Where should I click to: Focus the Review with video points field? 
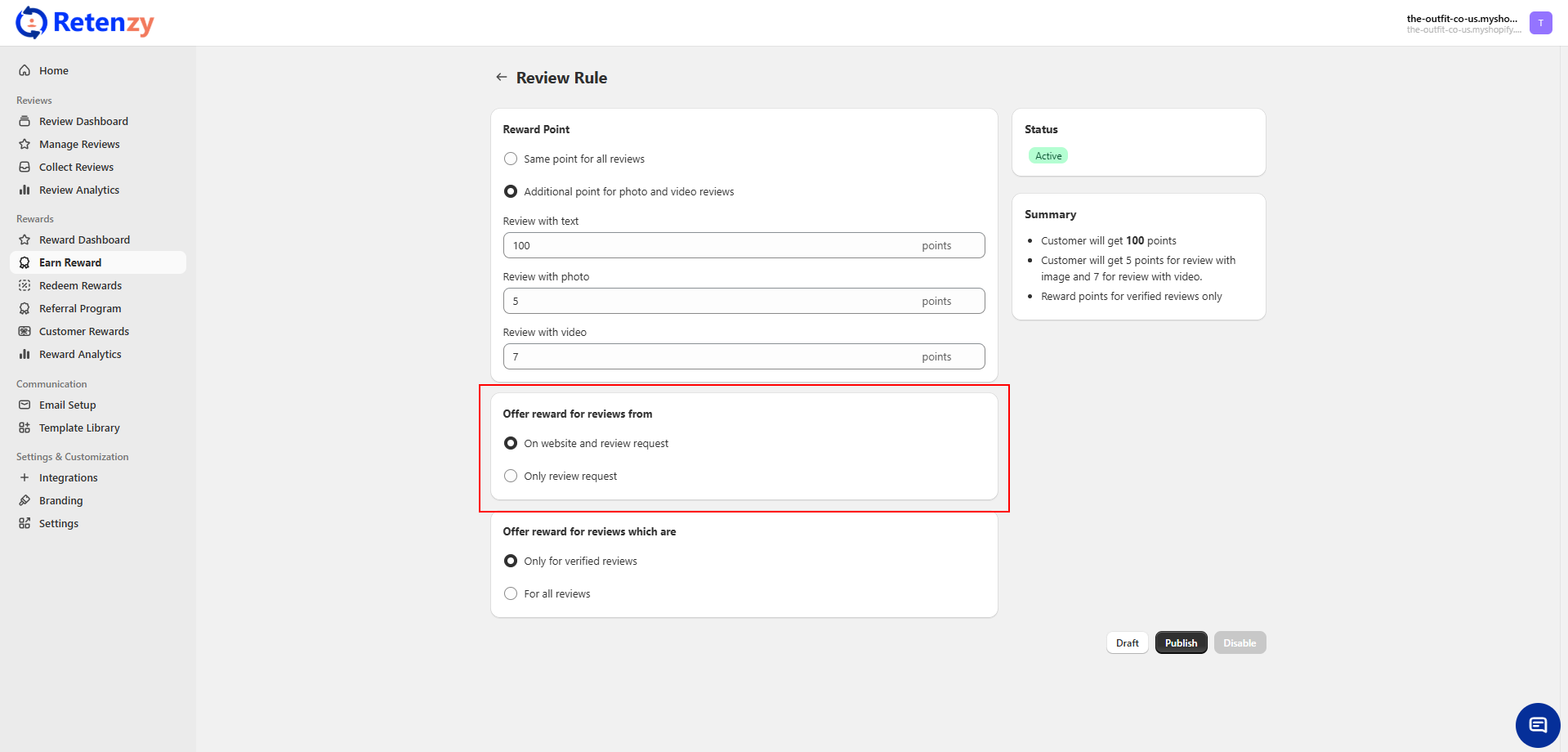[711, 357]
